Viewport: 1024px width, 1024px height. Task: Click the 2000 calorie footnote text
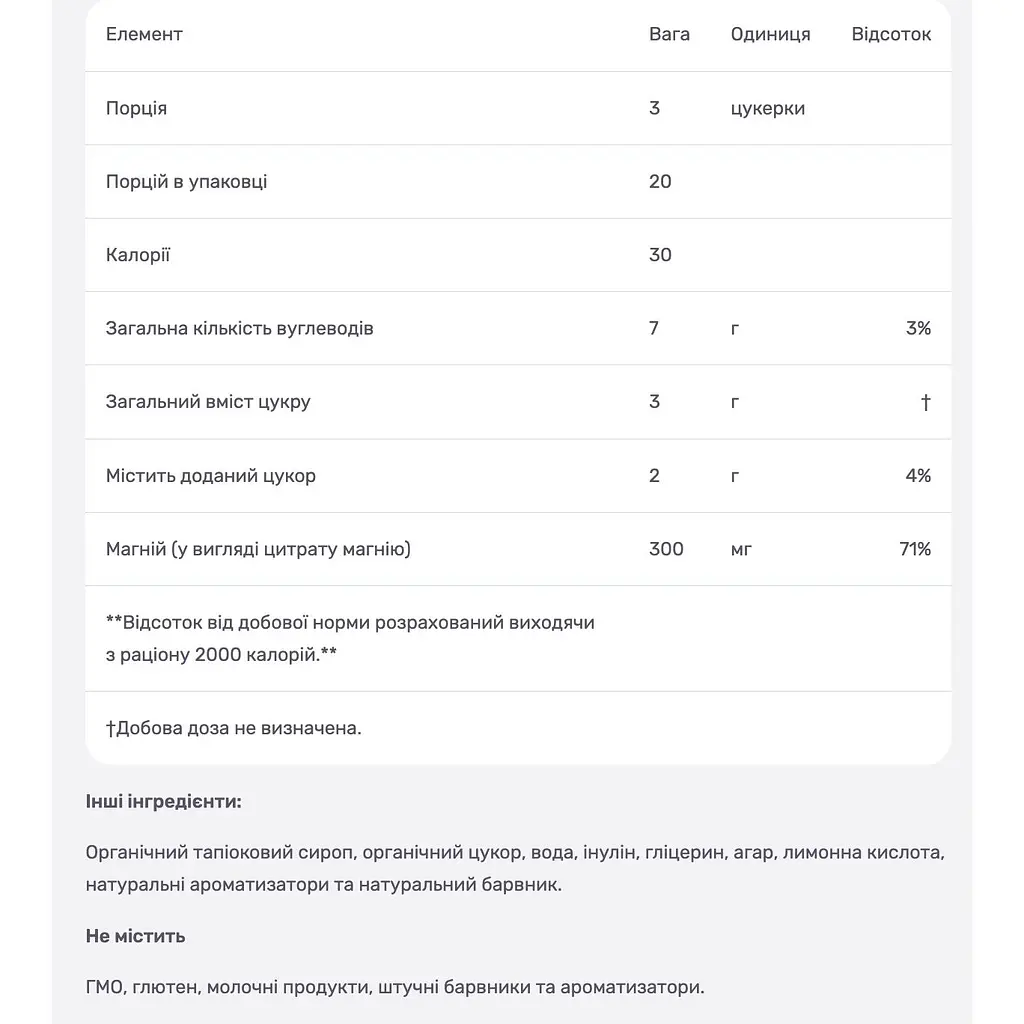click(x=350, y=638)
